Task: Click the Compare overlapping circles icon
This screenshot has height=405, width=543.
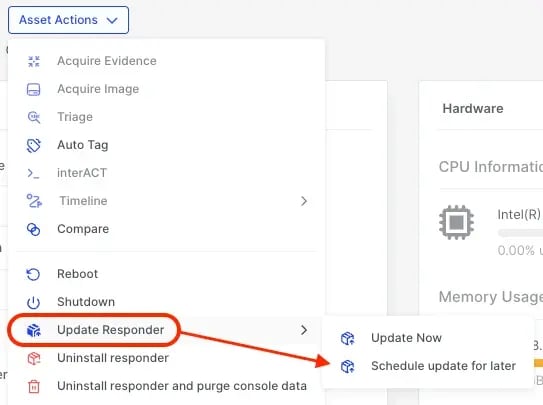Action: click(34, 229)
